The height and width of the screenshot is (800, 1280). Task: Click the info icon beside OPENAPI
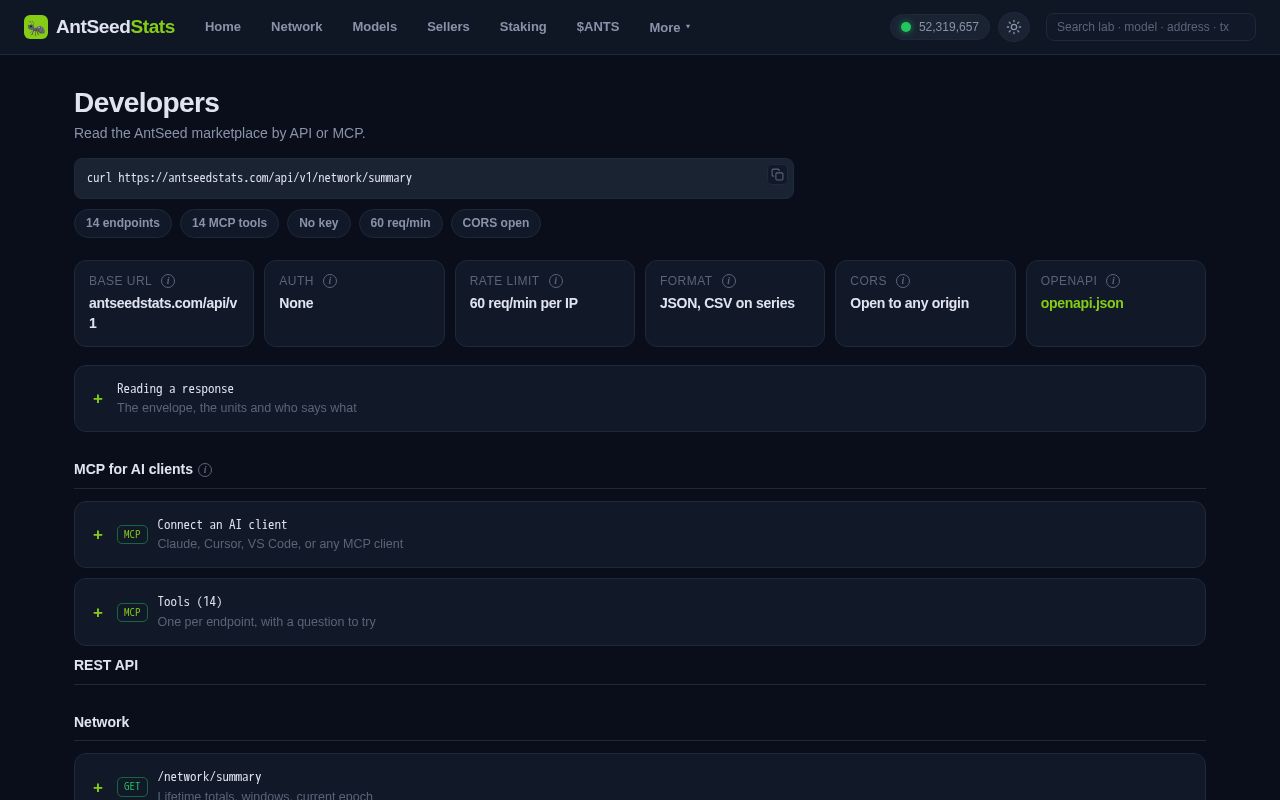coord(1113,281)
